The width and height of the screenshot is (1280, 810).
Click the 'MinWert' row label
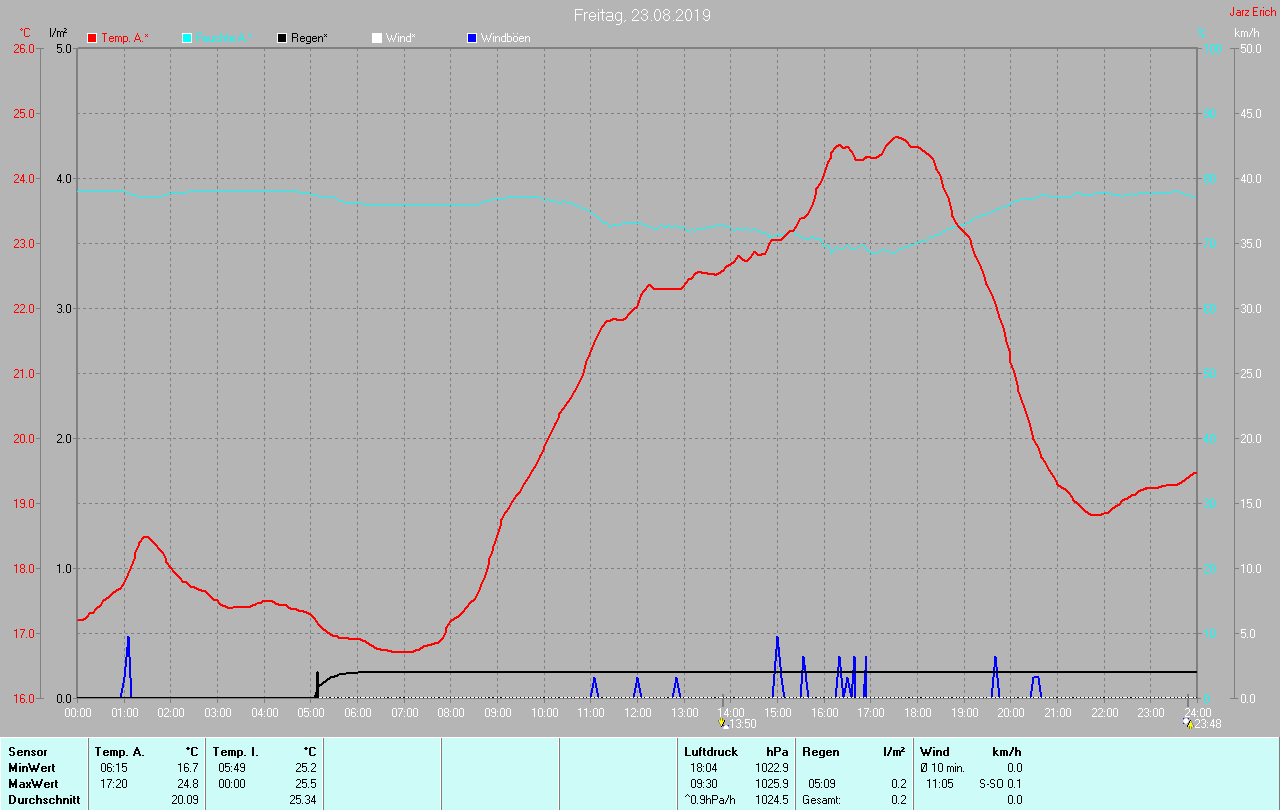click(x=30, y=767)
